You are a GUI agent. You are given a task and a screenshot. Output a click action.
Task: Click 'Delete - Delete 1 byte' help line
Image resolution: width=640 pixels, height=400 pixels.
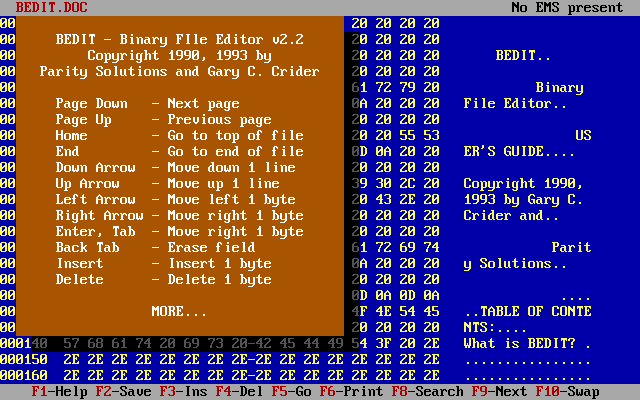point(164,280)
